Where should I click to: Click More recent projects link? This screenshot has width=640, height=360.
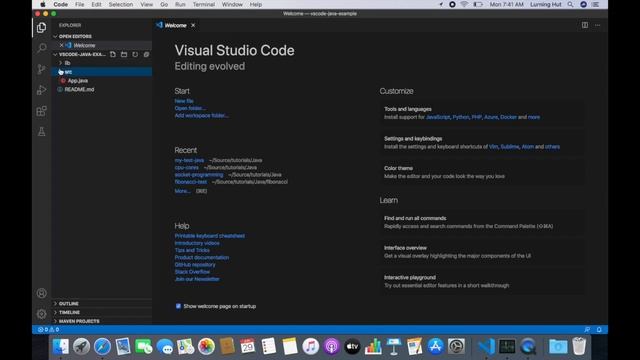182,191
